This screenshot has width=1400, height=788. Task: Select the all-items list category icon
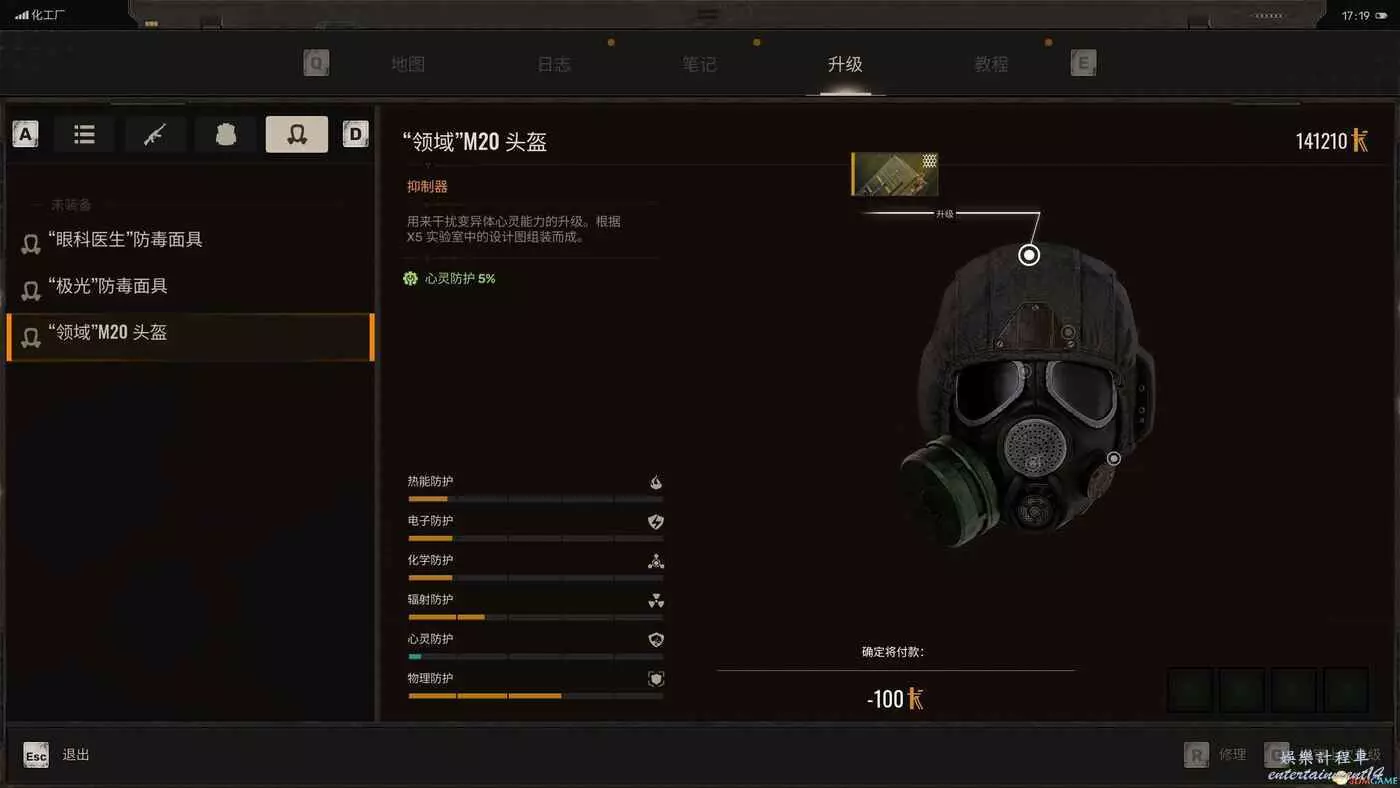[x=85, y=134]
